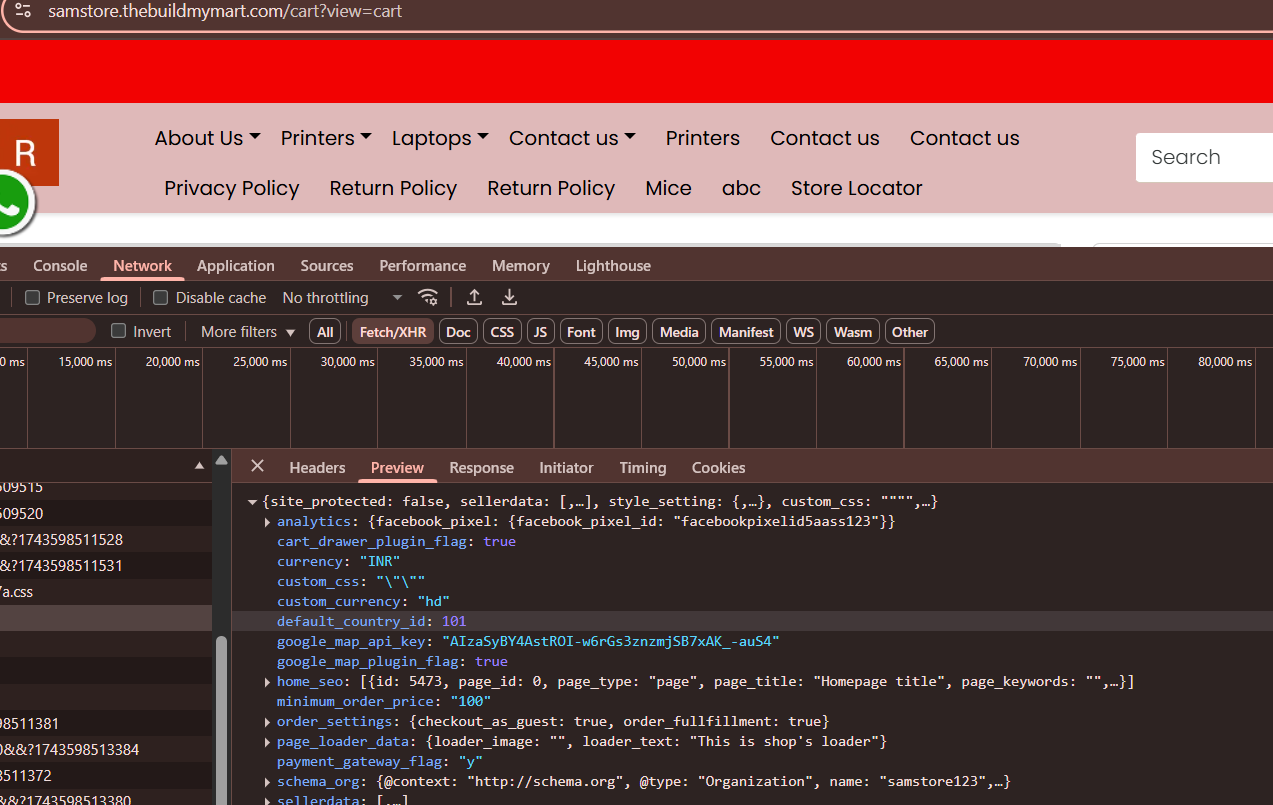The height and width of the screenshot is (805, 1273).
Task: Filter requests by Media
Action: click(679, 332)
